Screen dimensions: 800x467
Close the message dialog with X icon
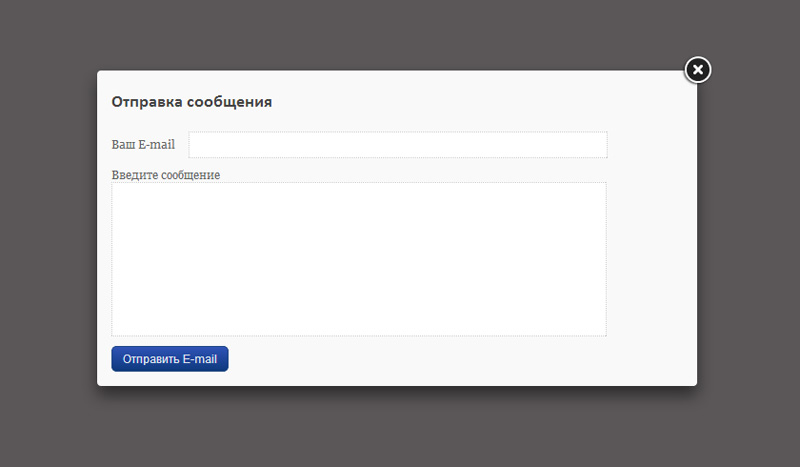pyautogui.click(x=697, y=69)
